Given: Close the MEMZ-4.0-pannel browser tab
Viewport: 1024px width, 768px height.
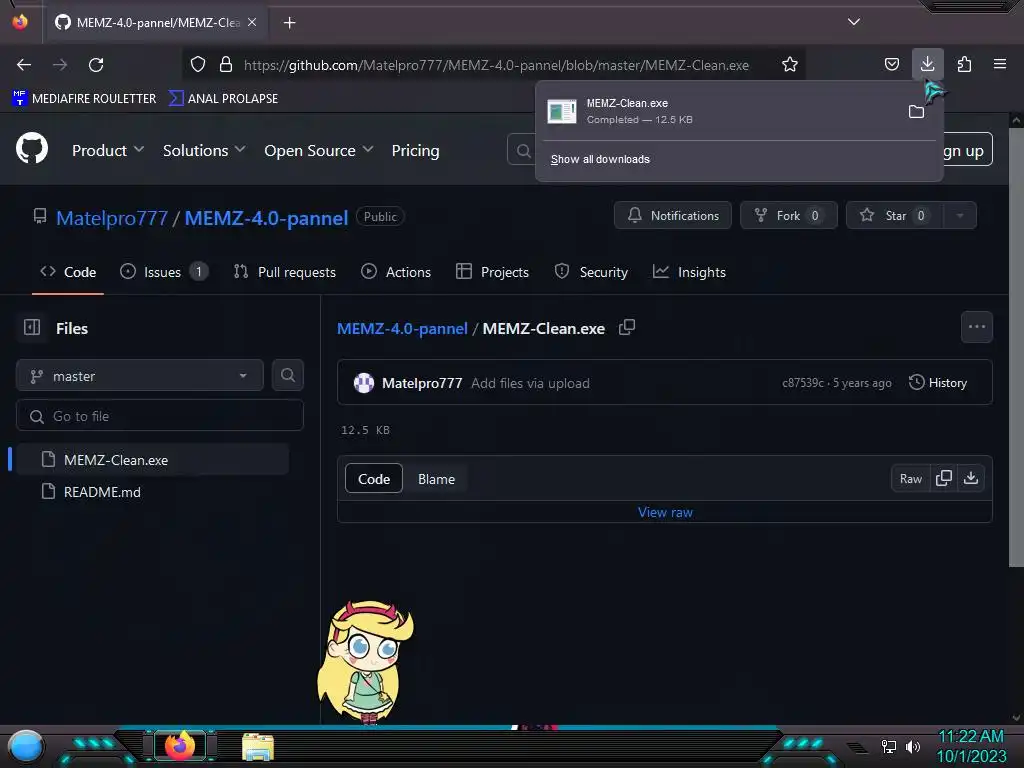Looking at the screenshot, I should tap(251, 22).
